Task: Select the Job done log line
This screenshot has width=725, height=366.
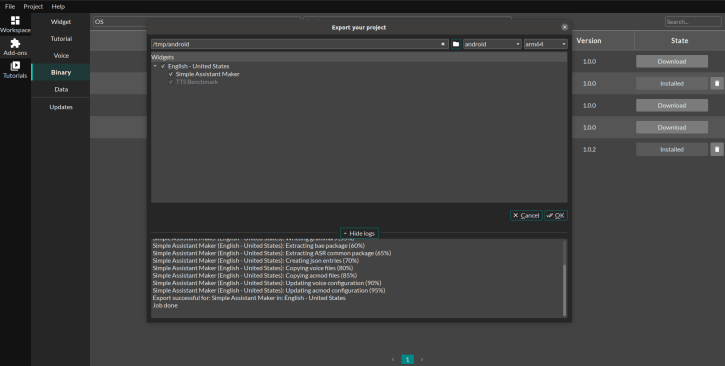Action: pos(165,305)
